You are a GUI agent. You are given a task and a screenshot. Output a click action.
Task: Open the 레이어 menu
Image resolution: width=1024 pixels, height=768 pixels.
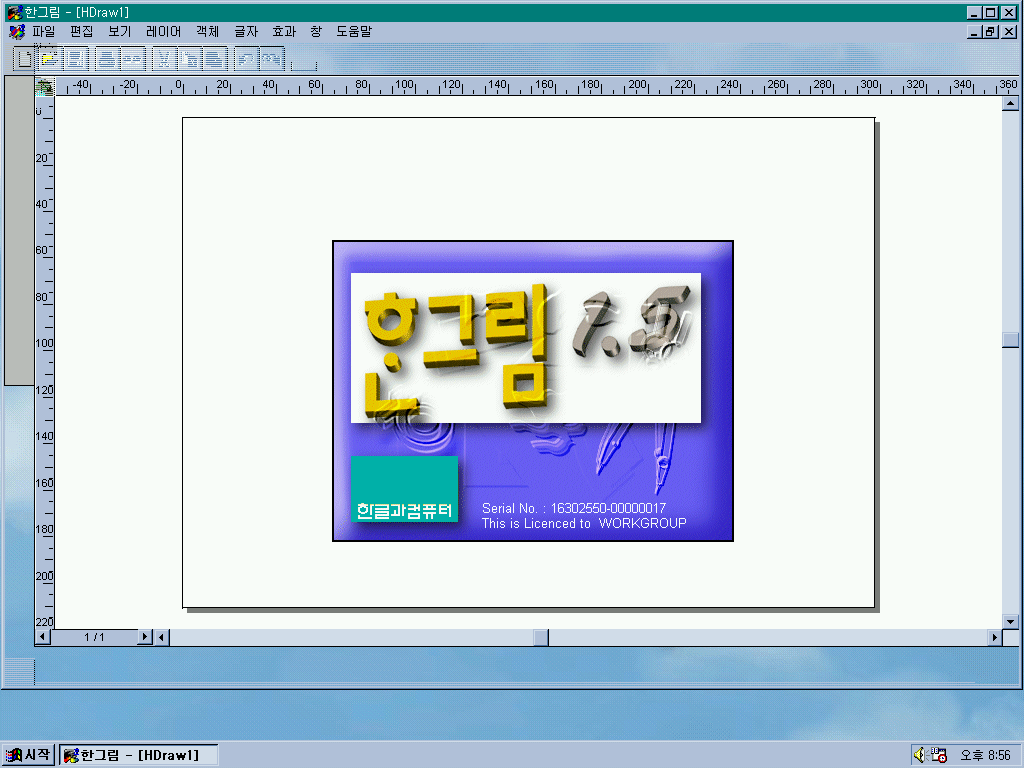[163, 31]
